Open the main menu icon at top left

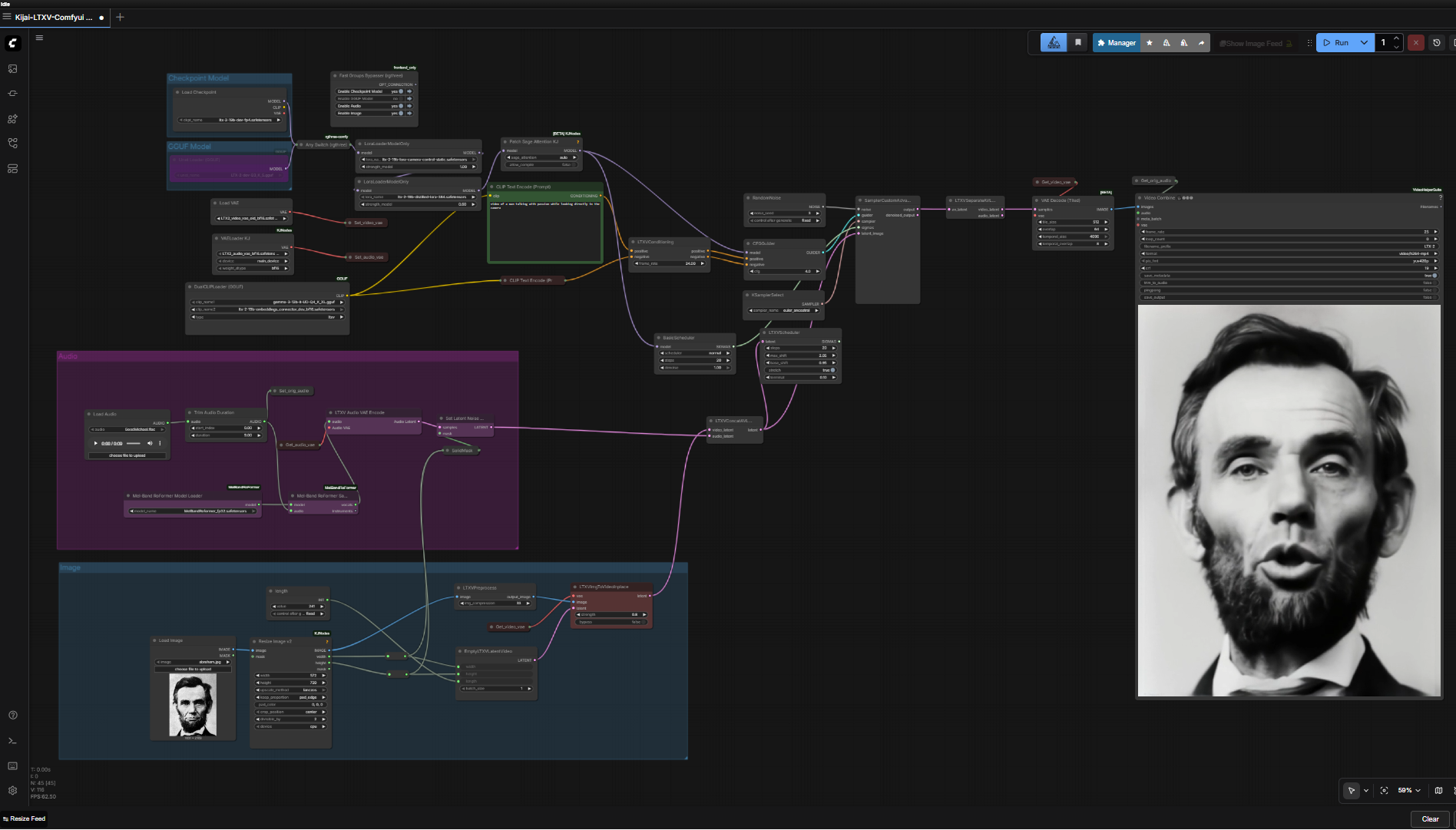[7, 17]
